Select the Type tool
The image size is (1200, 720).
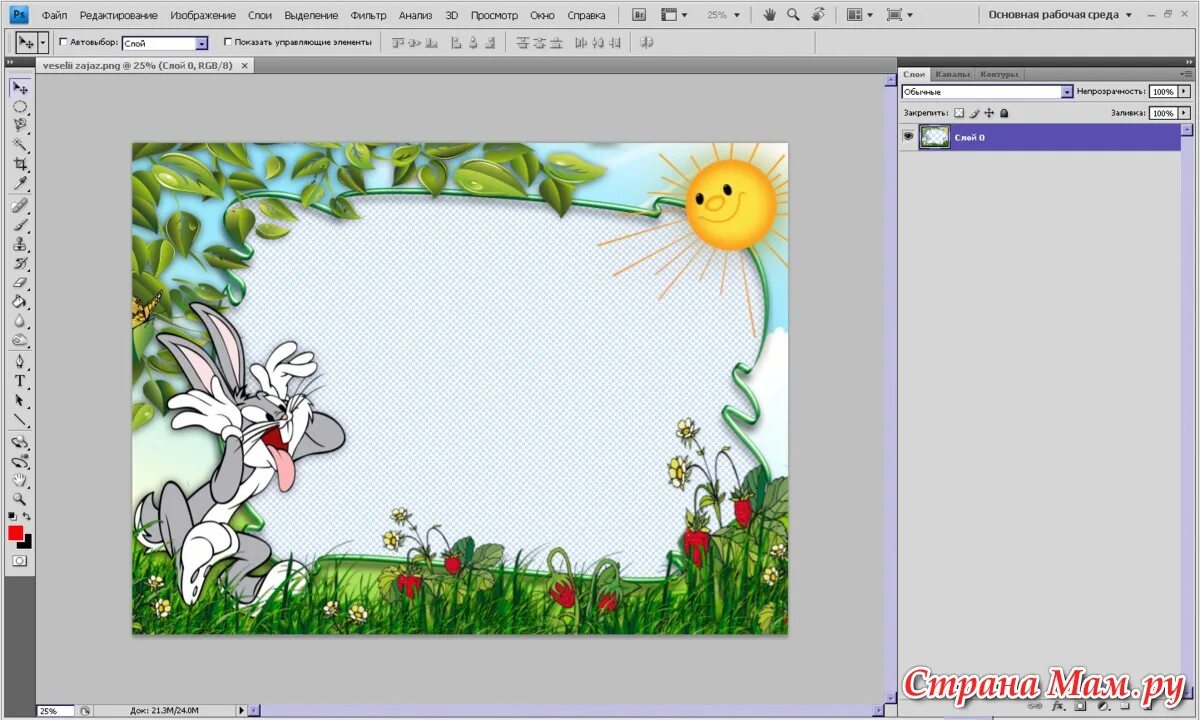pyautogui.click(x=20, y=381)
